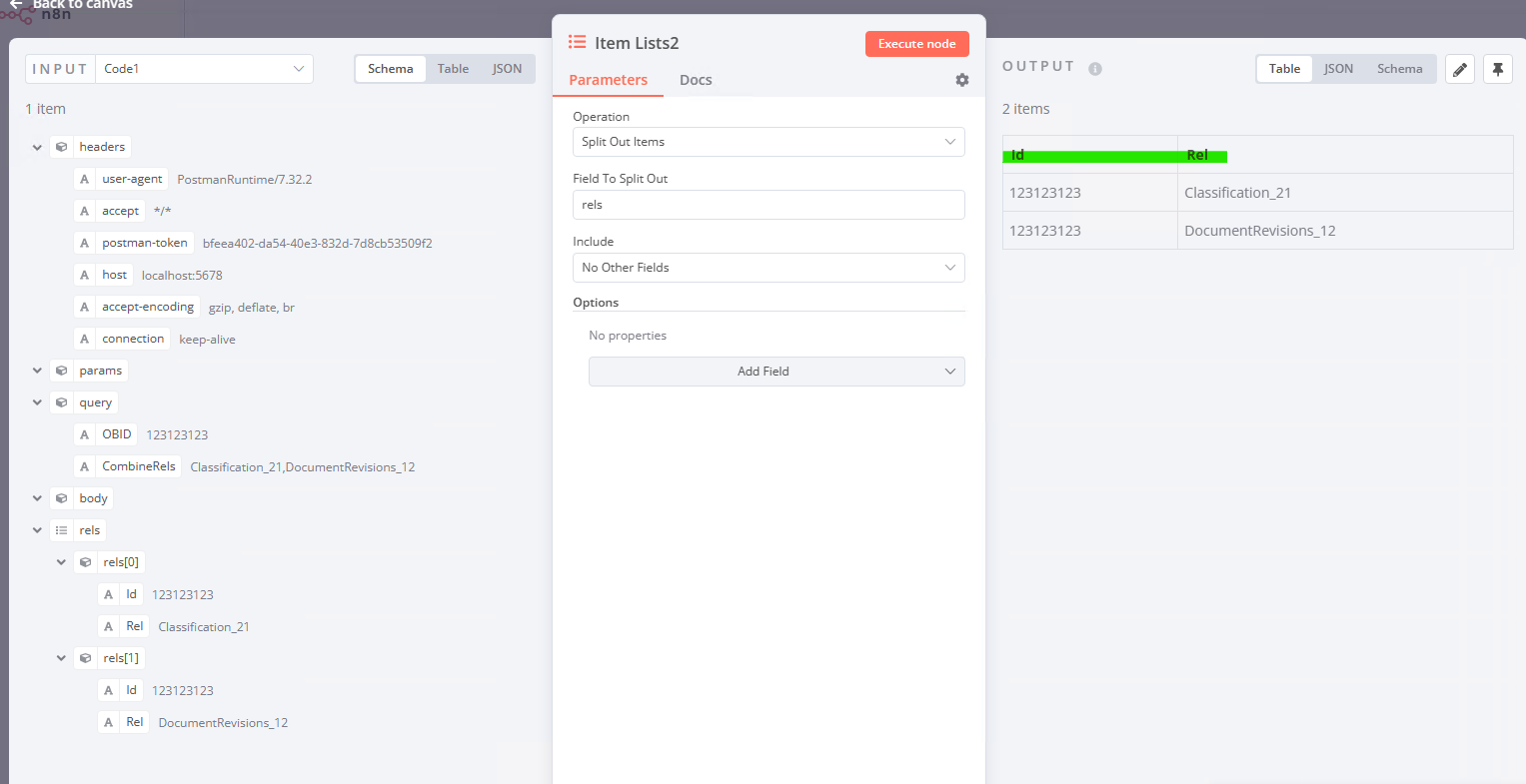Click the output info icon

coord(1095,69)
